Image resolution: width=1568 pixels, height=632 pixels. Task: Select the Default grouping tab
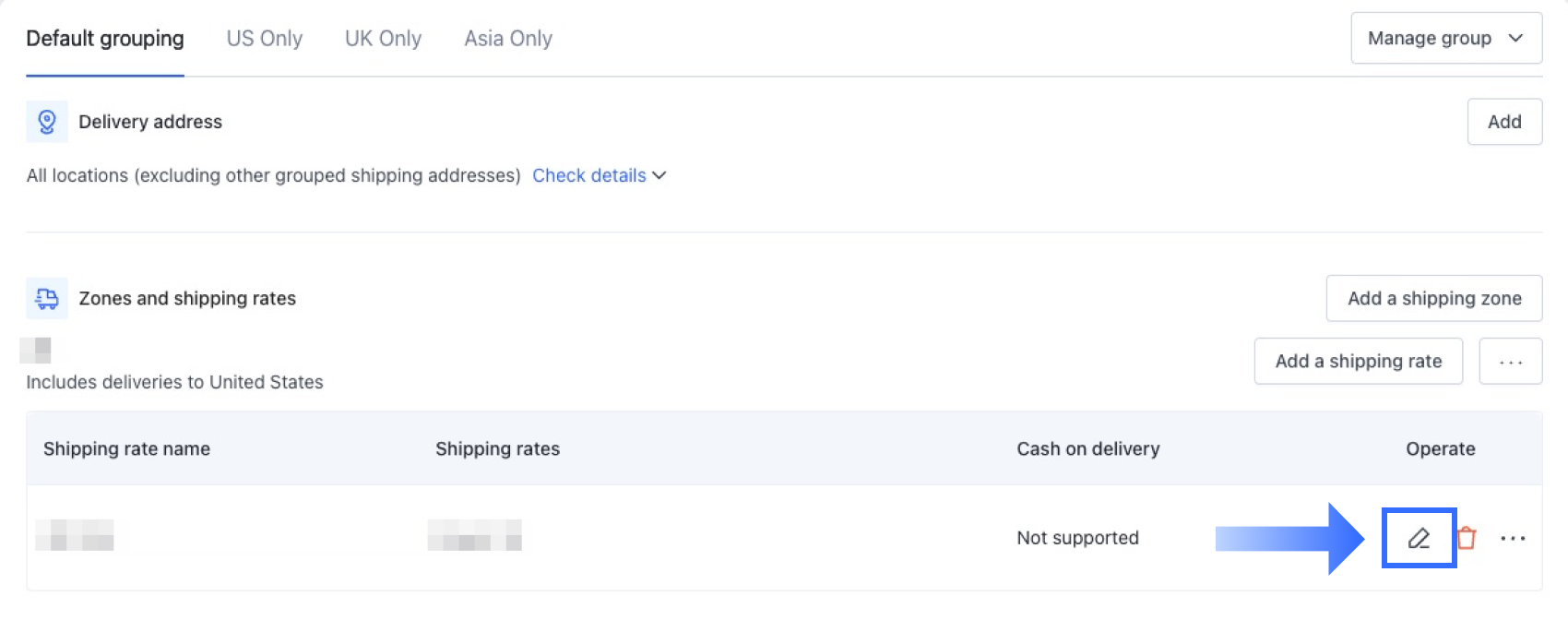click(105, 39)
